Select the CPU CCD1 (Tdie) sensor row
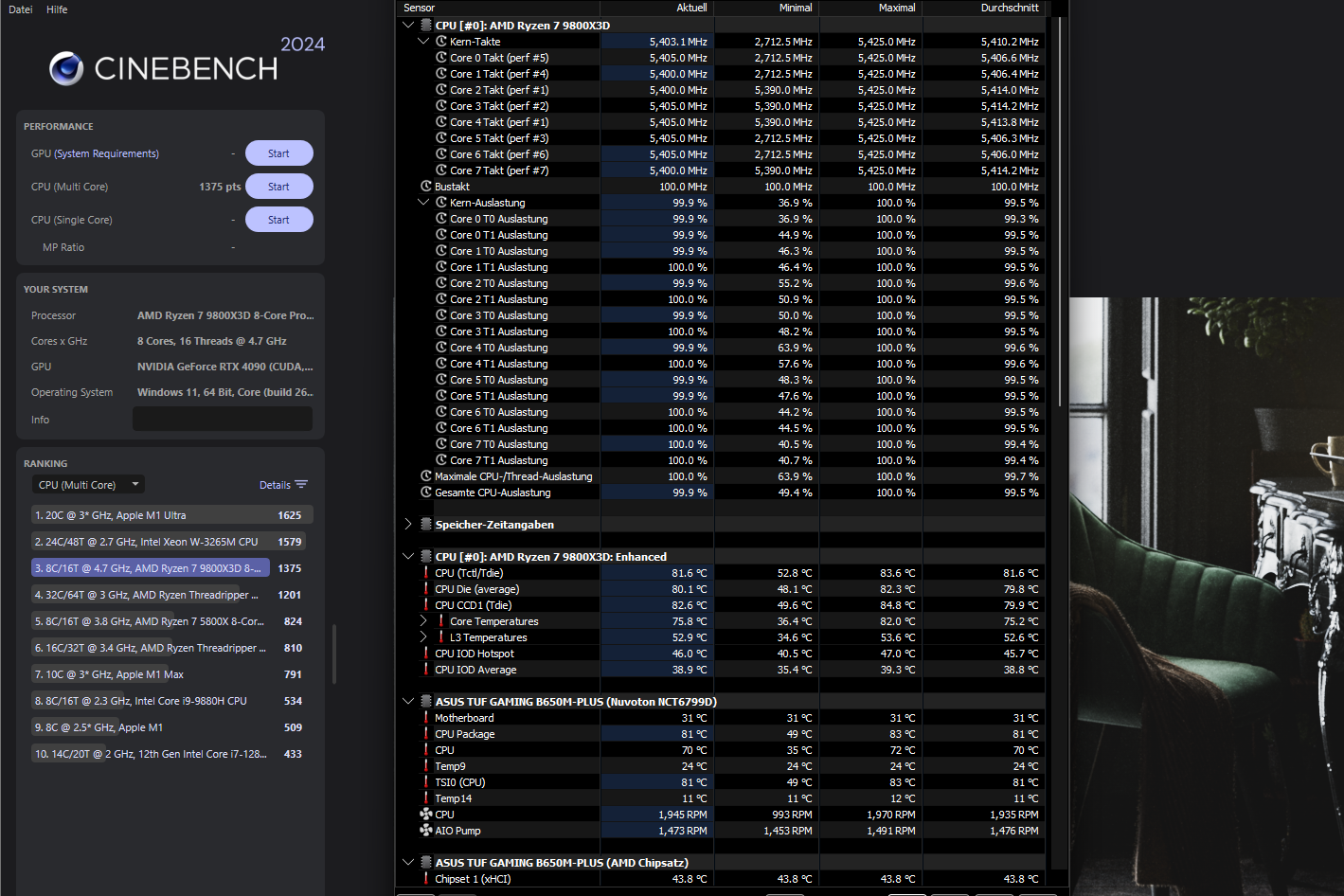1344x896 pixels. click(731, 605)
